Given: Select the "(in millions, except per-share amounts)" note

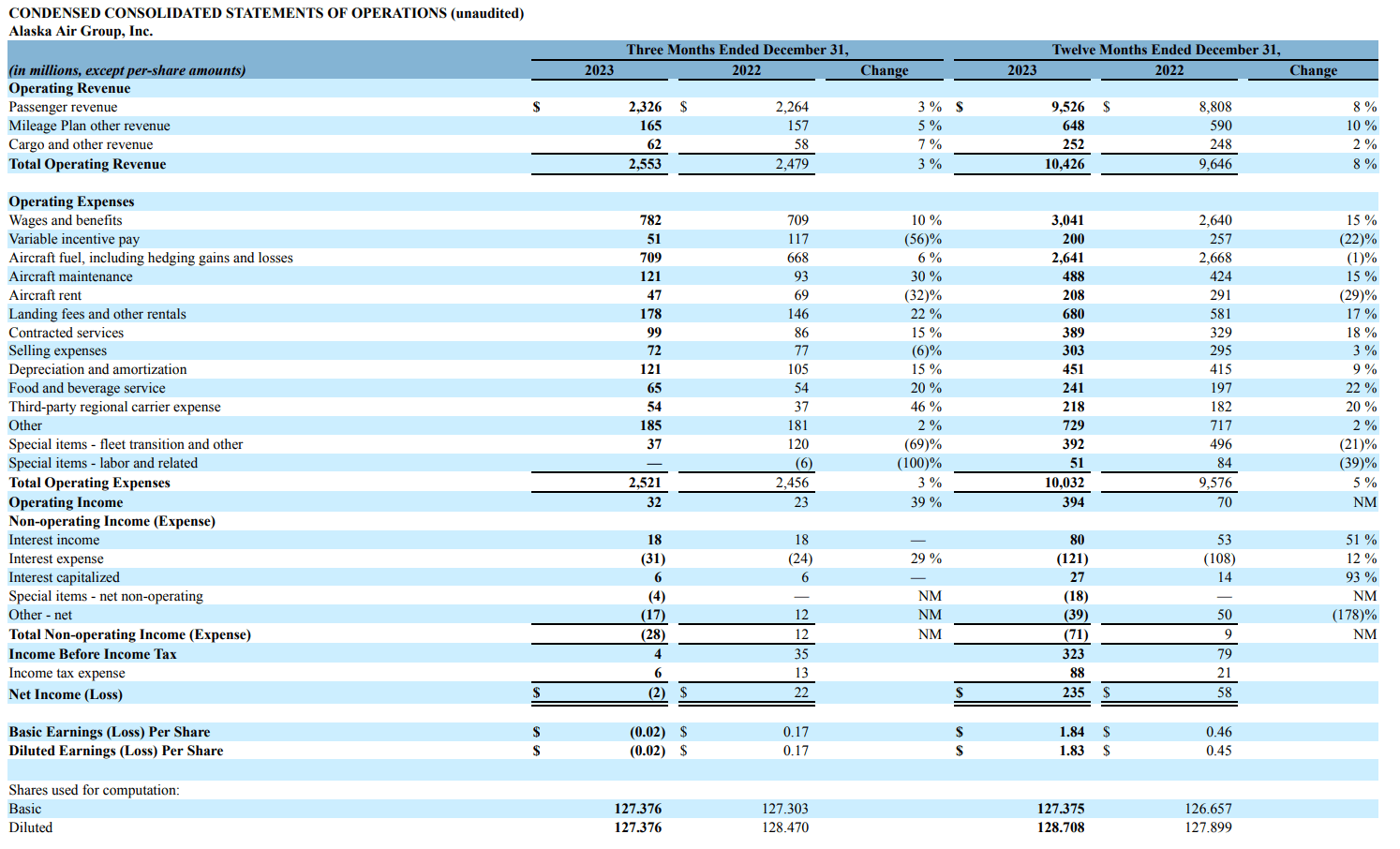Looking at the screenshot, I should pyautogui.click(x=127, y=70).
